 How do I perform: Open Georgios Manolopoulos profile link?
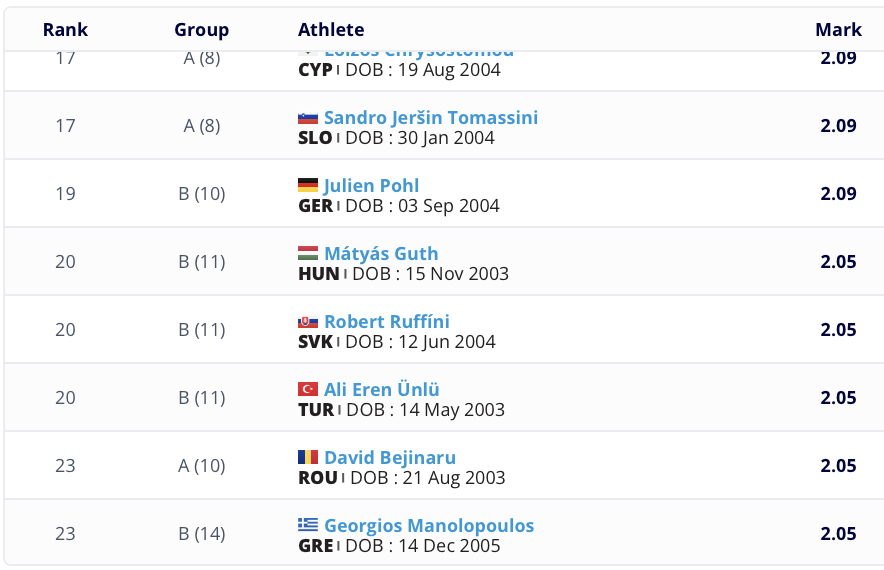(428, 526)
